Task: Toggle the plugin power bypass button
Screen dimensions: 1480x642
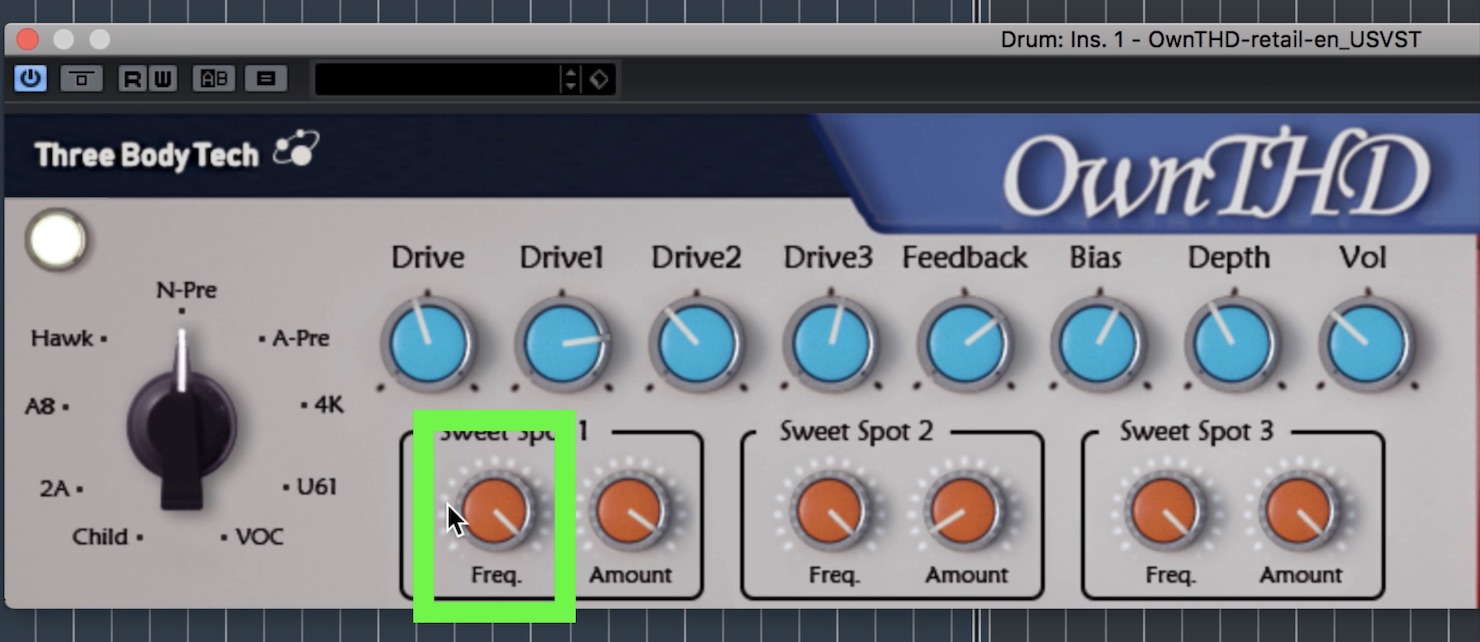Action: click(x=30, y=78)
